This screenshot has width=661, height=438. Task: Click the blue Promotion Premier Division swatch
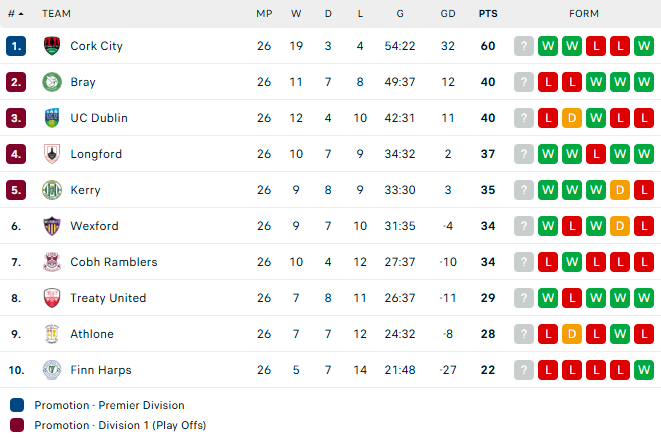(17, 405)
